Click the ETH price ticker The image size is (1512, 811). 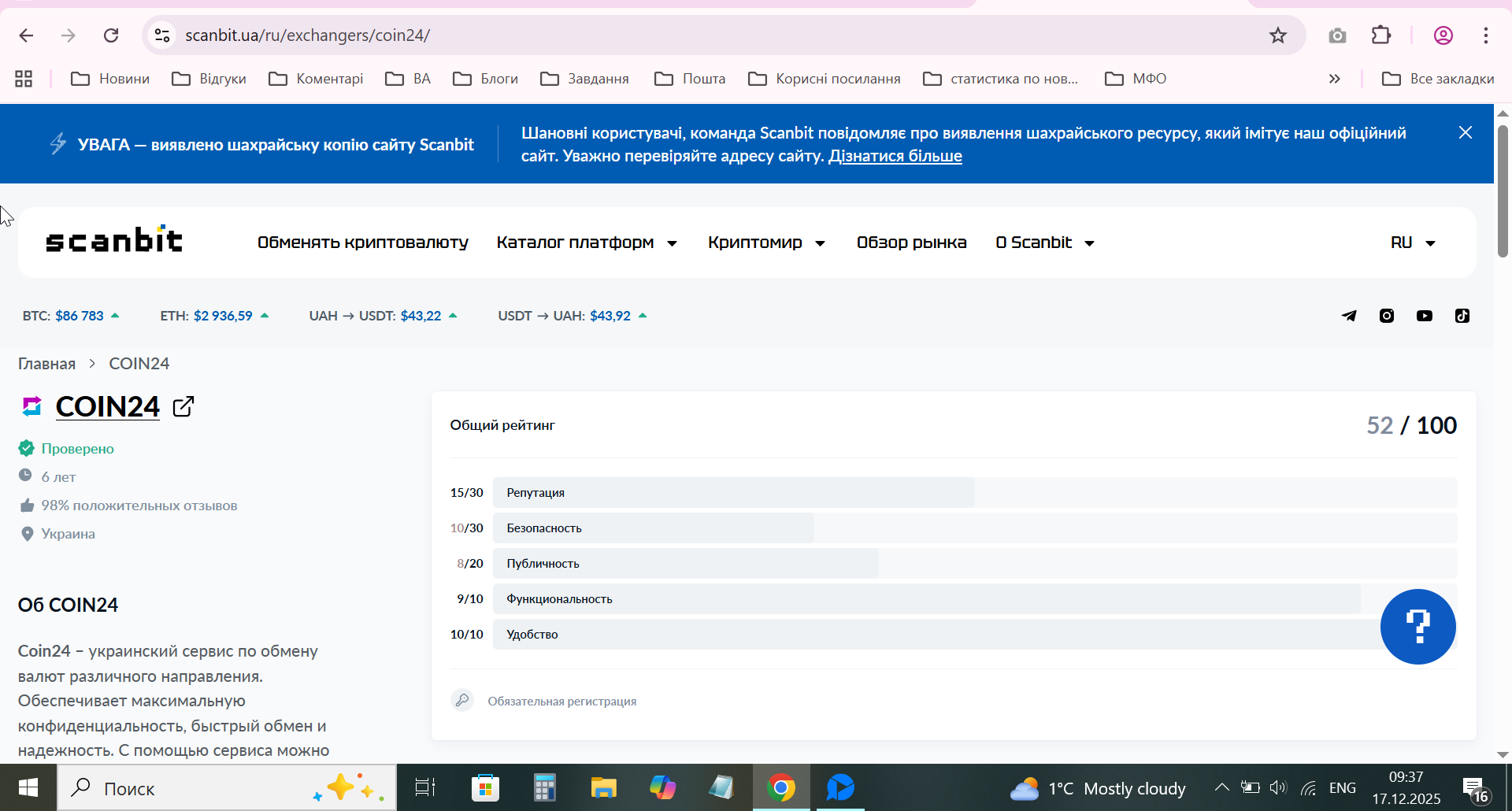pos(214,316)
